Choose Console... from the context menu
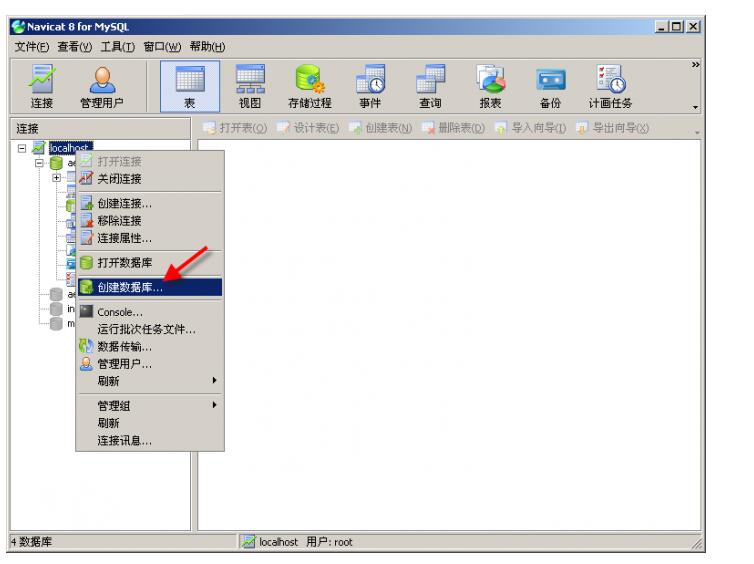Image resolution: width=754 pixels, height=564 pixels. [150, 312]
